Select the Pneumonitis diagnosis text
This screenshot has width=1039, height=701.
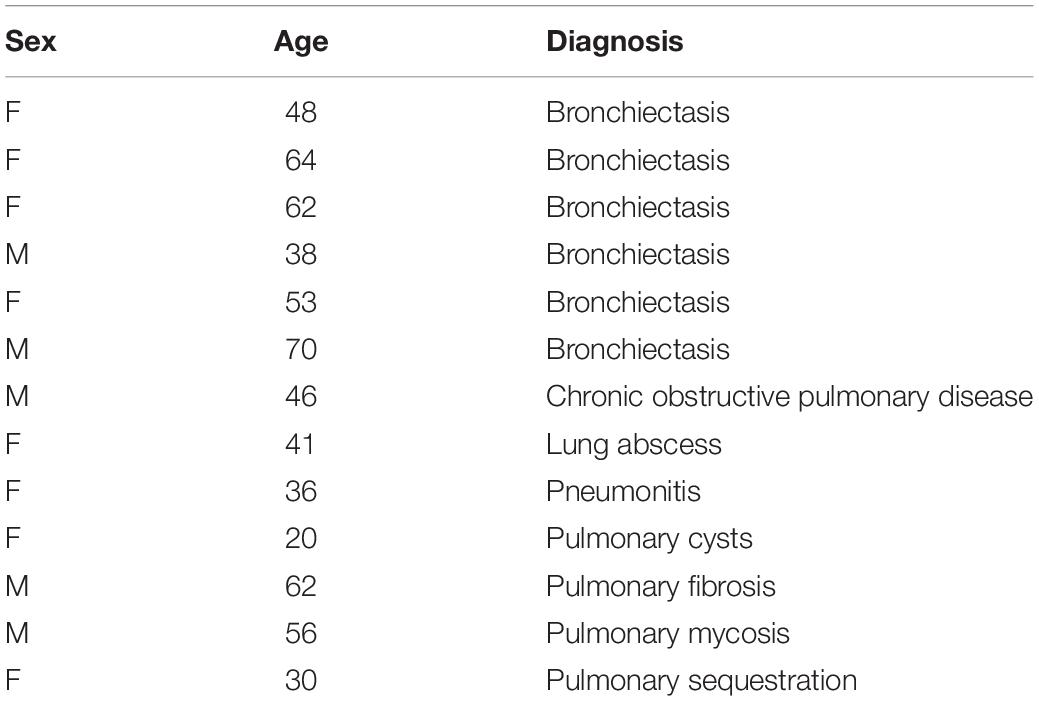[x=623, y=492]
